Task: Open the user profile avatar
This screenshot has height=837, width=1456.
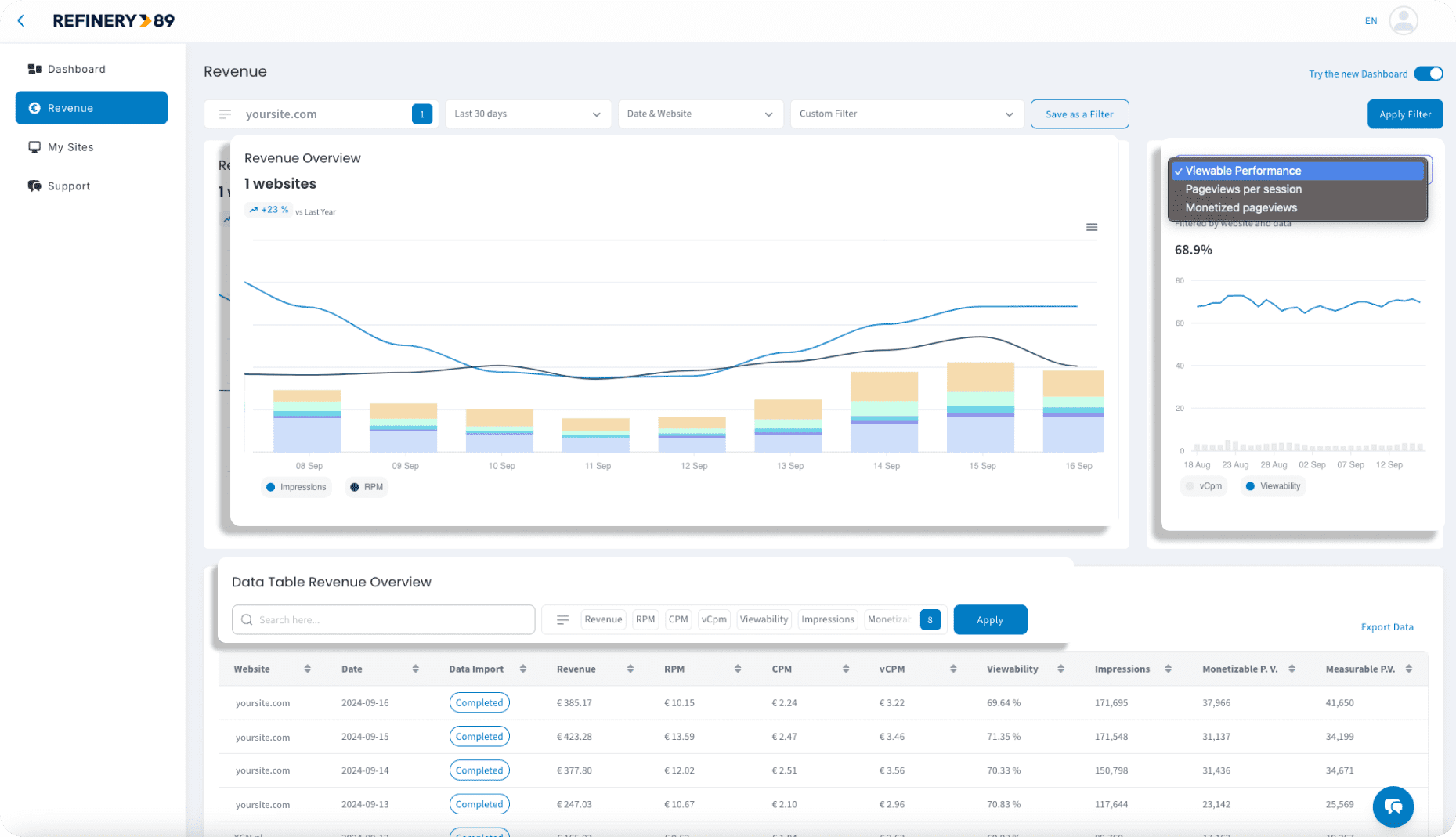Action: [1403, 21]
